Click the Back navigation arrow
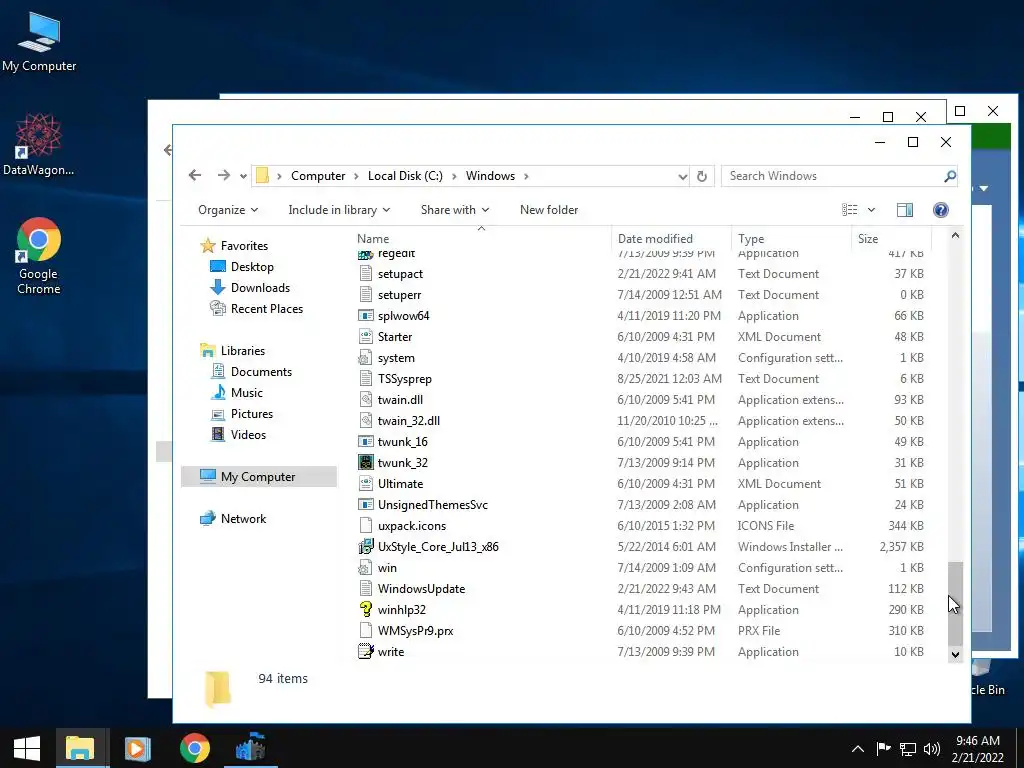 [x=195, y=175]
